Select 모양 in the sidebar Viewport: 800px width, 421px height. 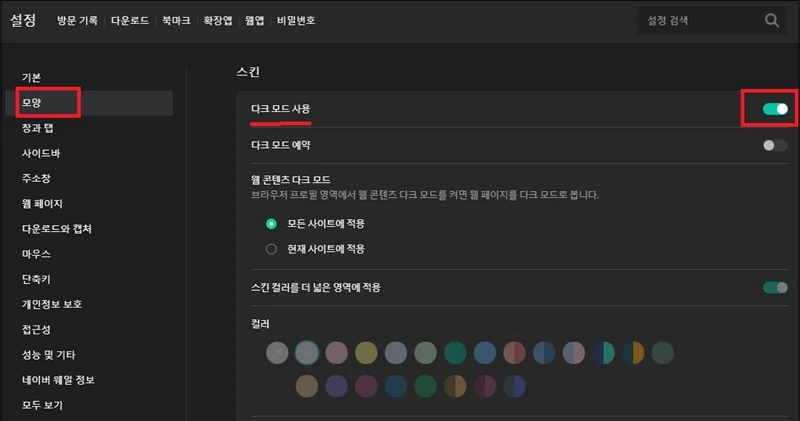(x=89, y=103)
